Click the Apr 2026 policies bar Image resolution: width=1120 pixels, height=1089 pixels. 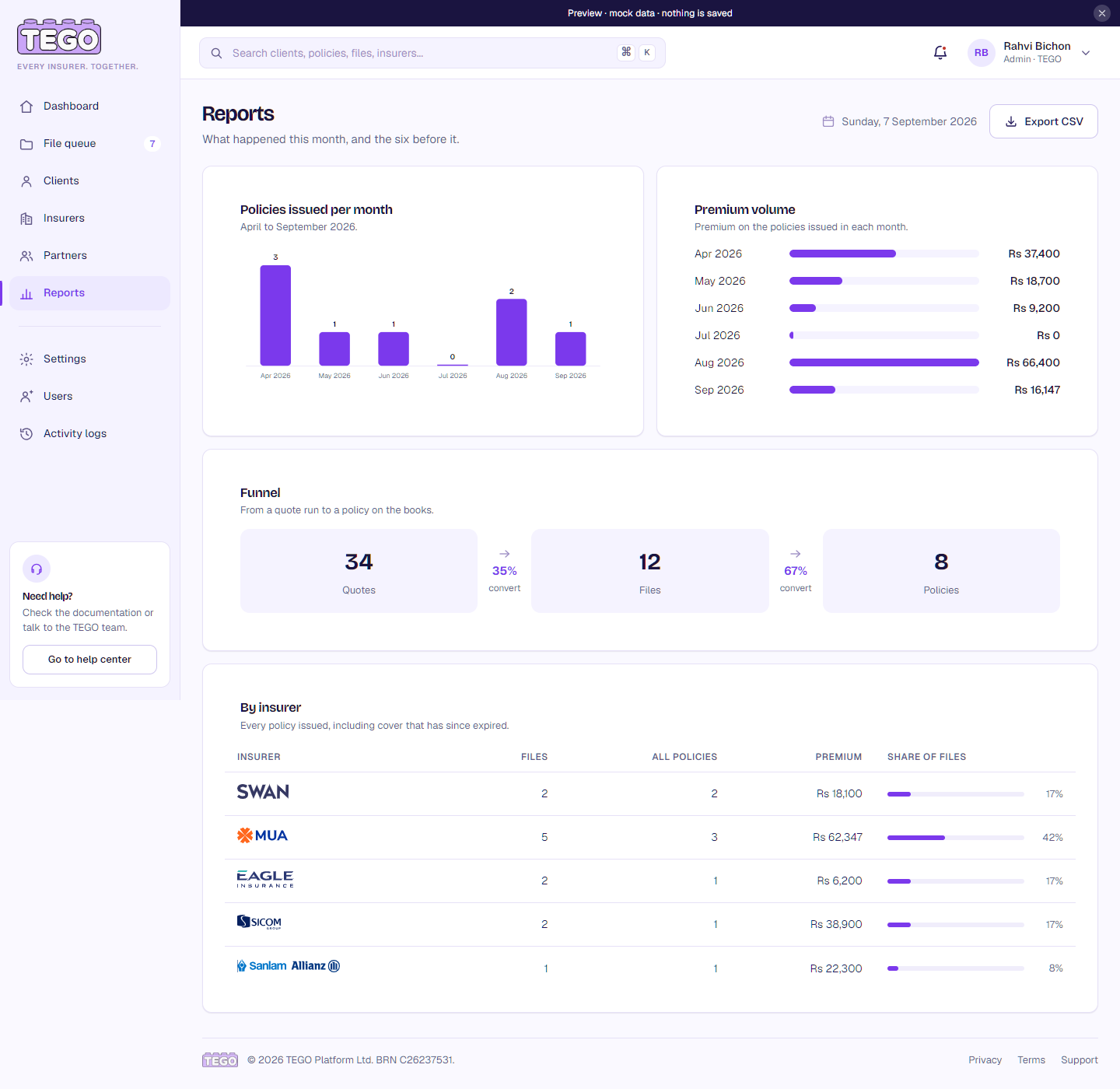pyautogui.click(x=275, y=316)
